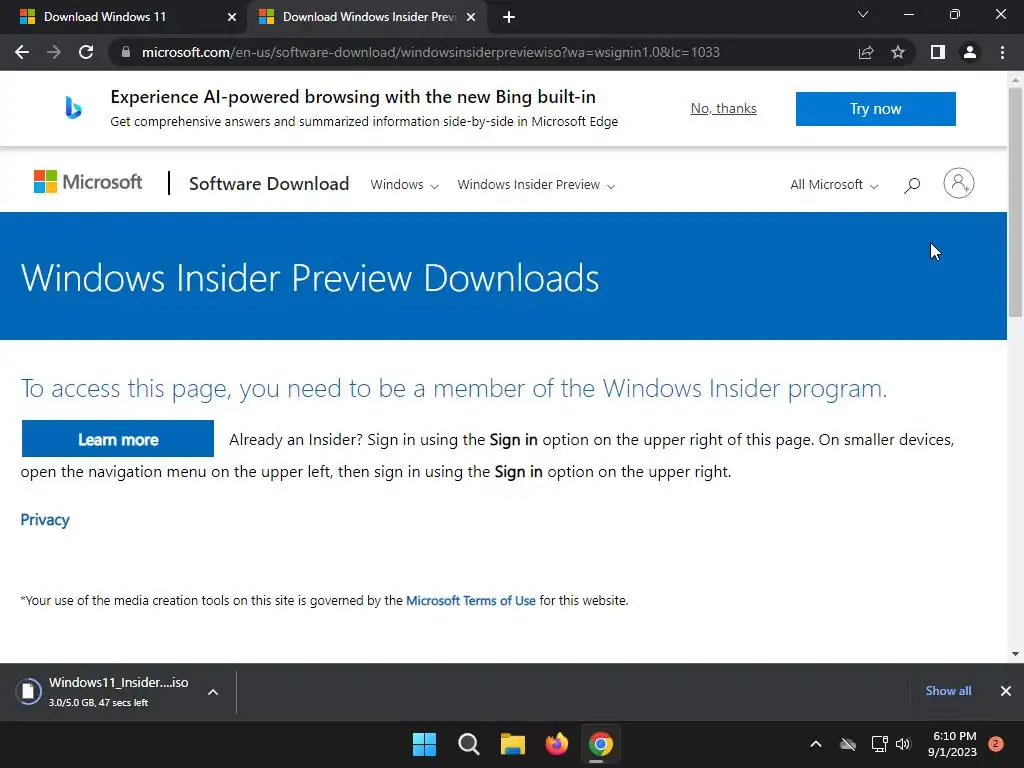Click the browser forward arrow

[54, 52]
